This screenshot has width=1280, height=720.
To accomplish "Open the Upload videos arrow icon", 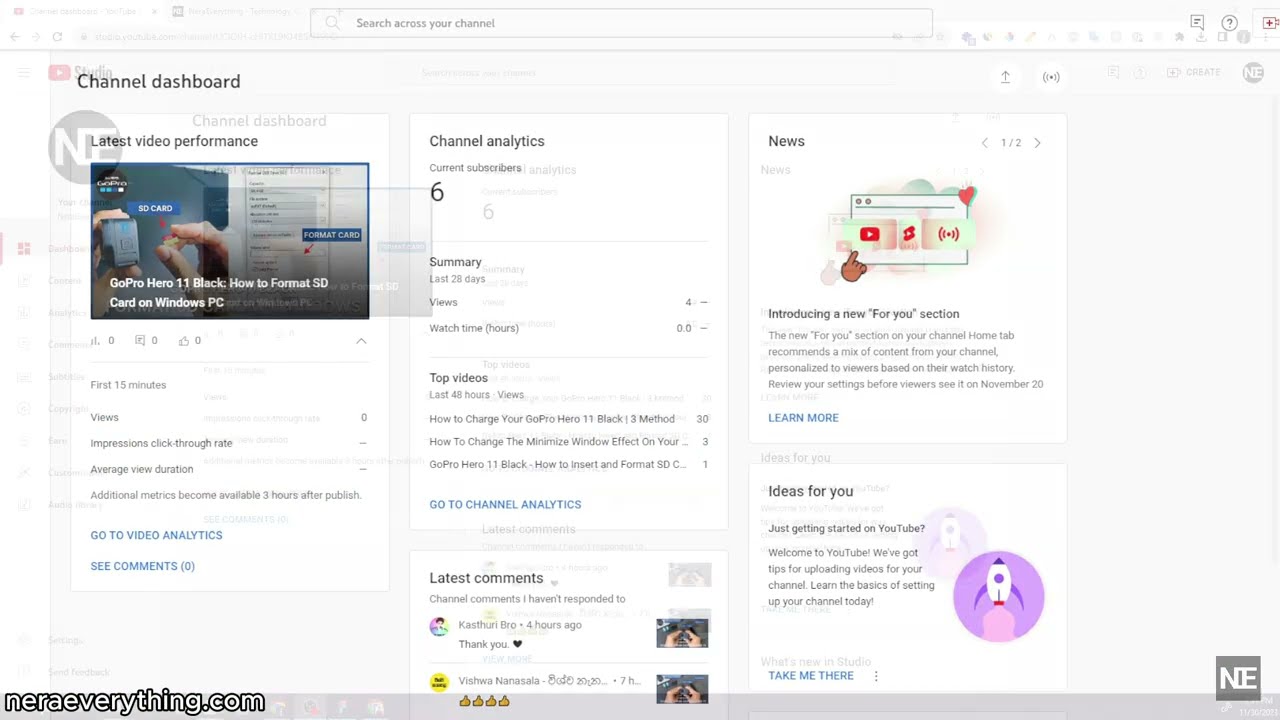I will [1005, 77].
